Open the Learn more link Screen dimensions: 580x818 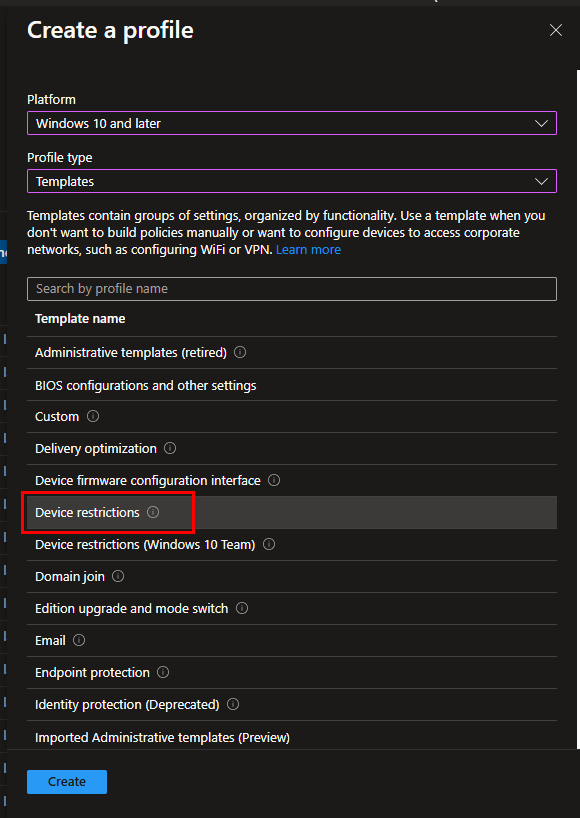coord(308,250)
